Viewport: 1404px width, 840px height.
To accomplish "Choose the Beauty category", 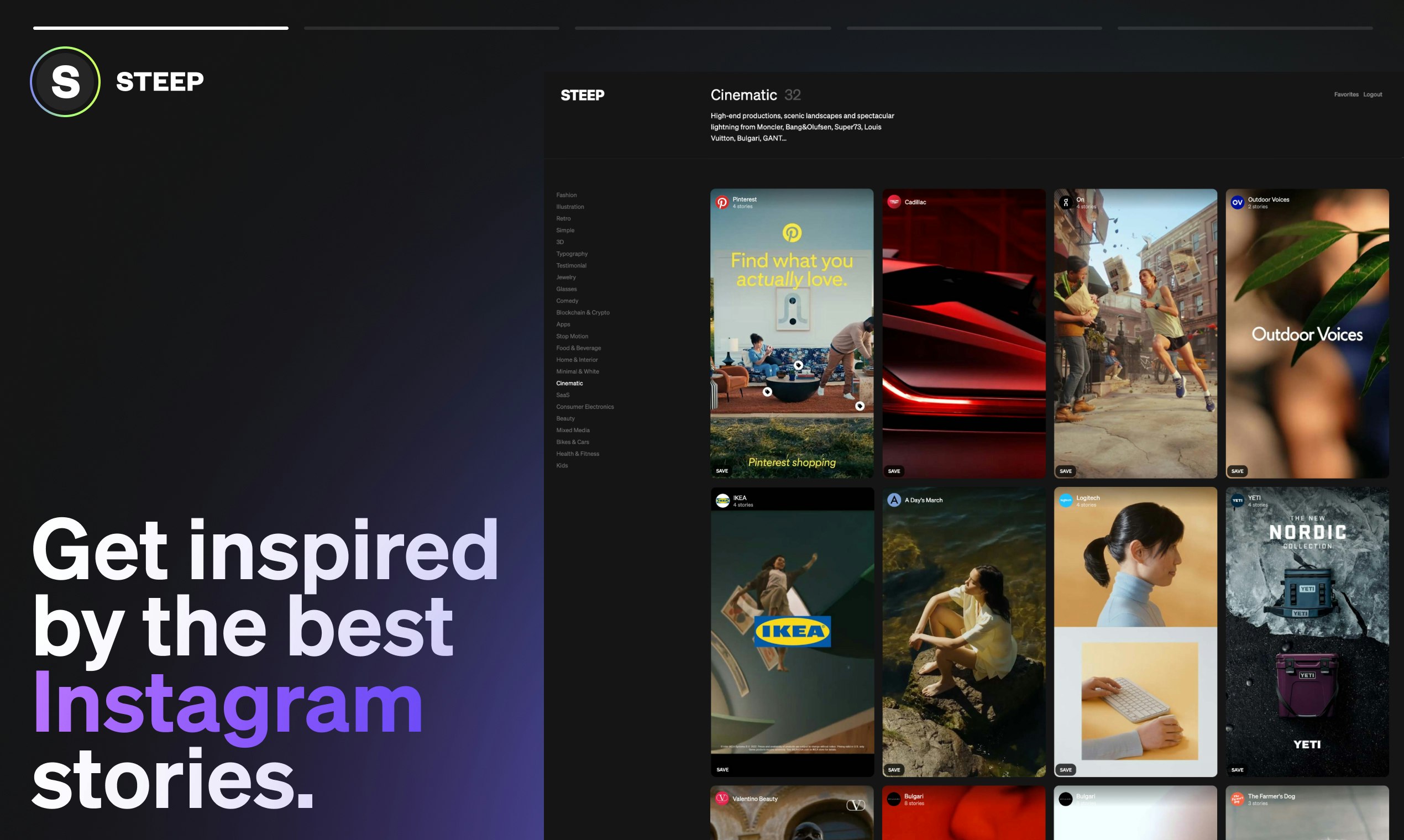I will point(565,419).
